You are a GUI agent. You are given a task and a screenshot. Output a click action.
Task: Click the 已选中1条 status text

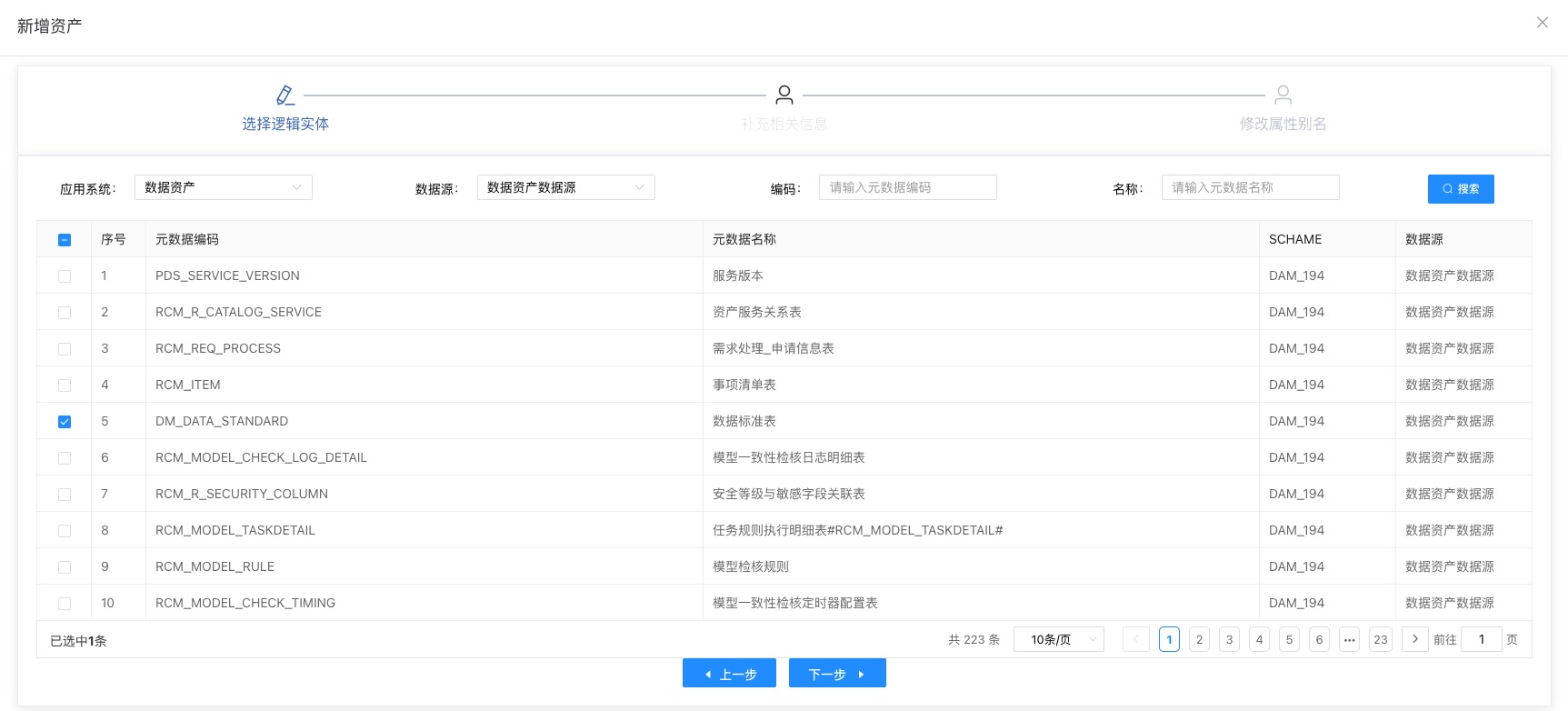(78, 641)
